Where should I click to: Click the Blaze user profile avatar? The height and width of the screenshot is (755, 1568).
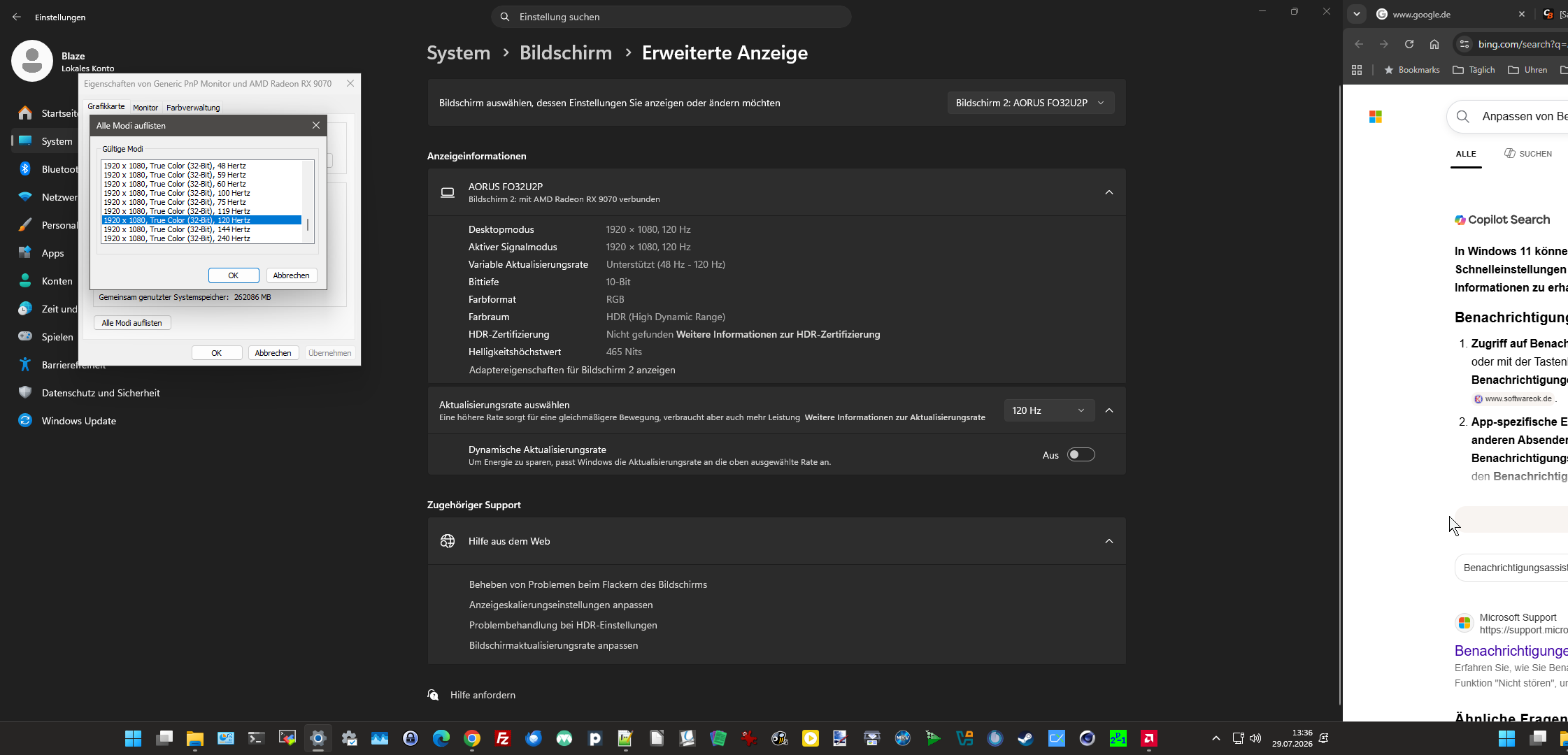[x=32, y=61]
